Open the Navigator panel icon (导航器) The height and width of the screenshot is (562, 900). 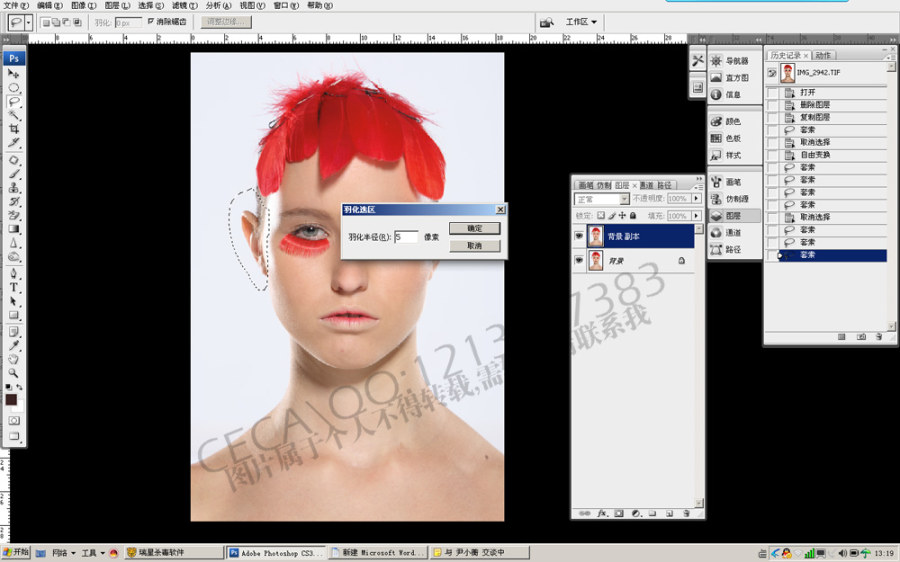pyautogui.click(x=730, y=61)
